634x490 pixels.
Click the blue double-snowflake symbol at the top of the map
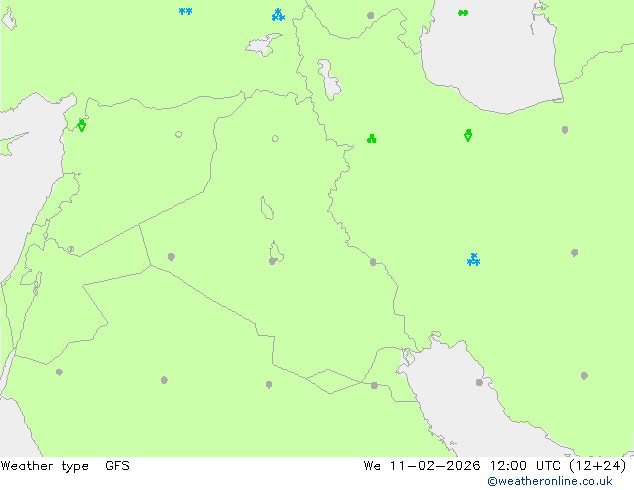click(x=185, y=11)
